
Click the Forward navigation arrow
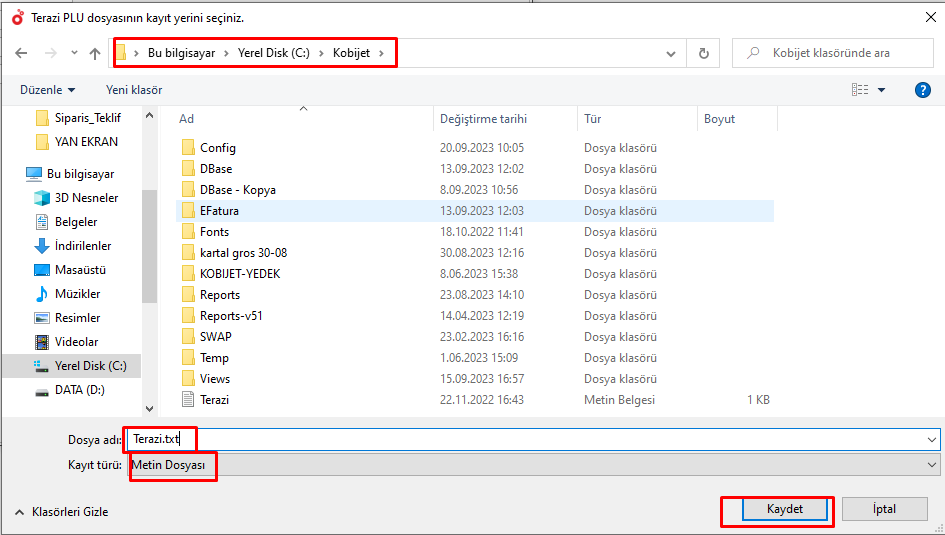pyautogui.click(x=51, y=53)
